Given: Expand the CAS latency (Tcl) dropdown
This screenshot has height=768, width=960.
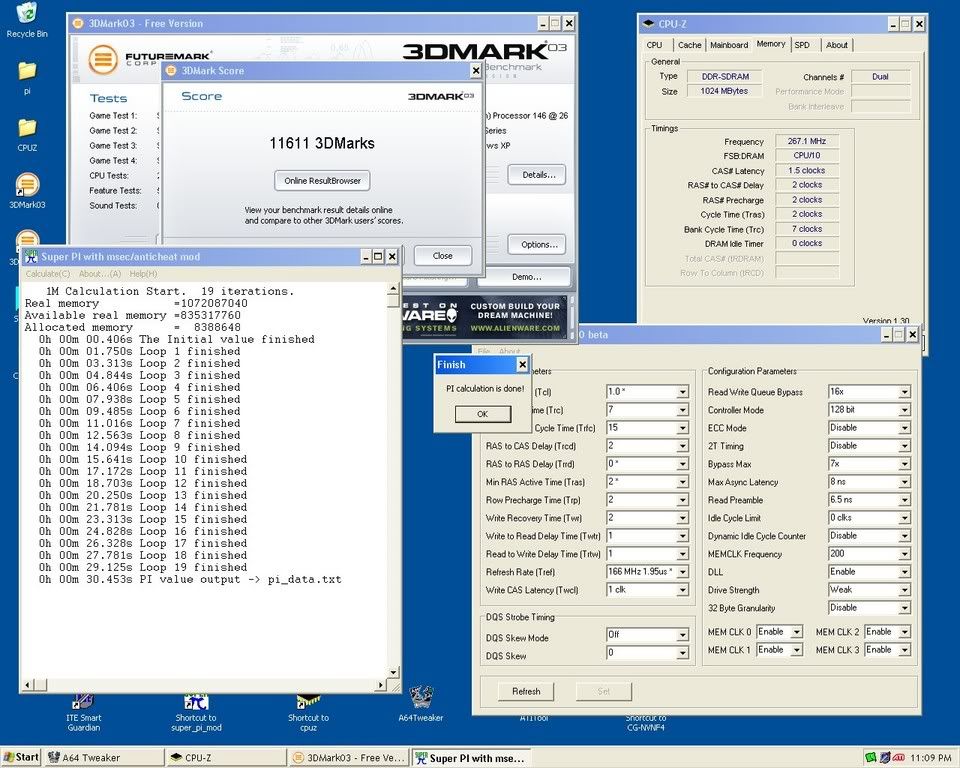Looking at the screenshot, I should click(682, 392).
